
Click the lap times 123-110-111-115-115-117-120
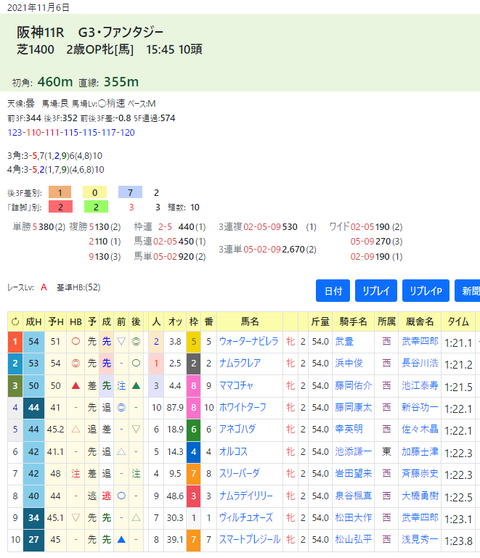[x=71, y=133]
